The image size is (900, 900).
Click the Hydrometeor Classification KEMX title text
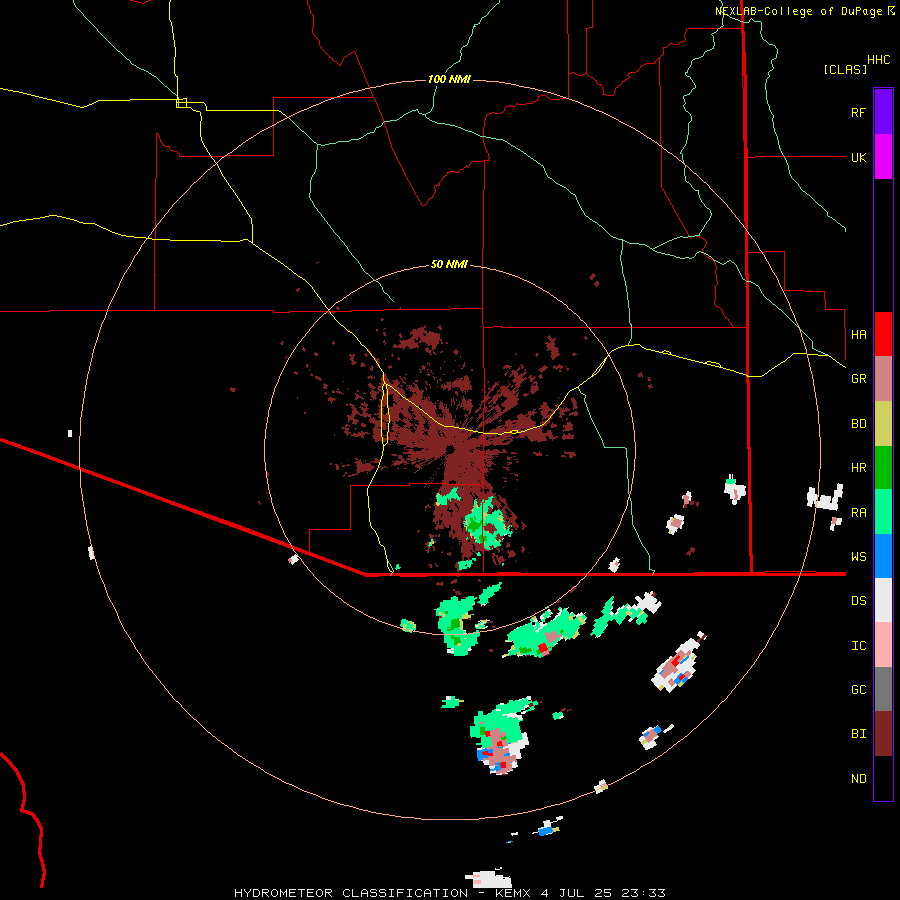pos(449,893)
